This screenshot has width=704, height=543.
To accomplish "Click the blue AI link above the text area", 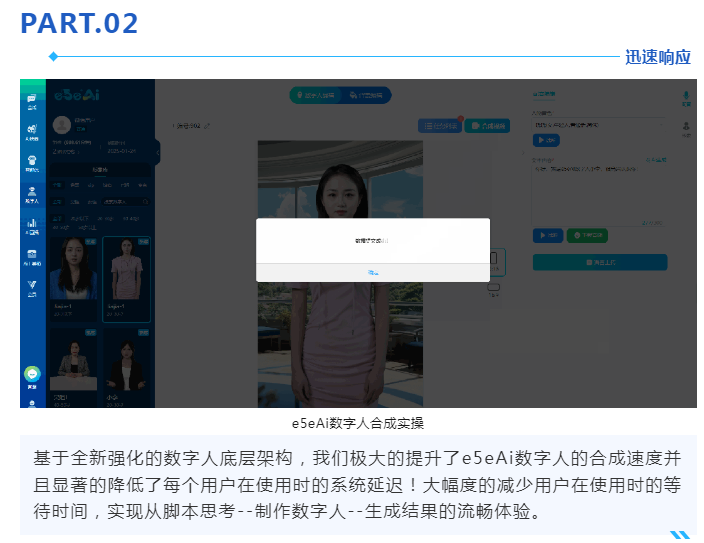I will tap(656, 160).
